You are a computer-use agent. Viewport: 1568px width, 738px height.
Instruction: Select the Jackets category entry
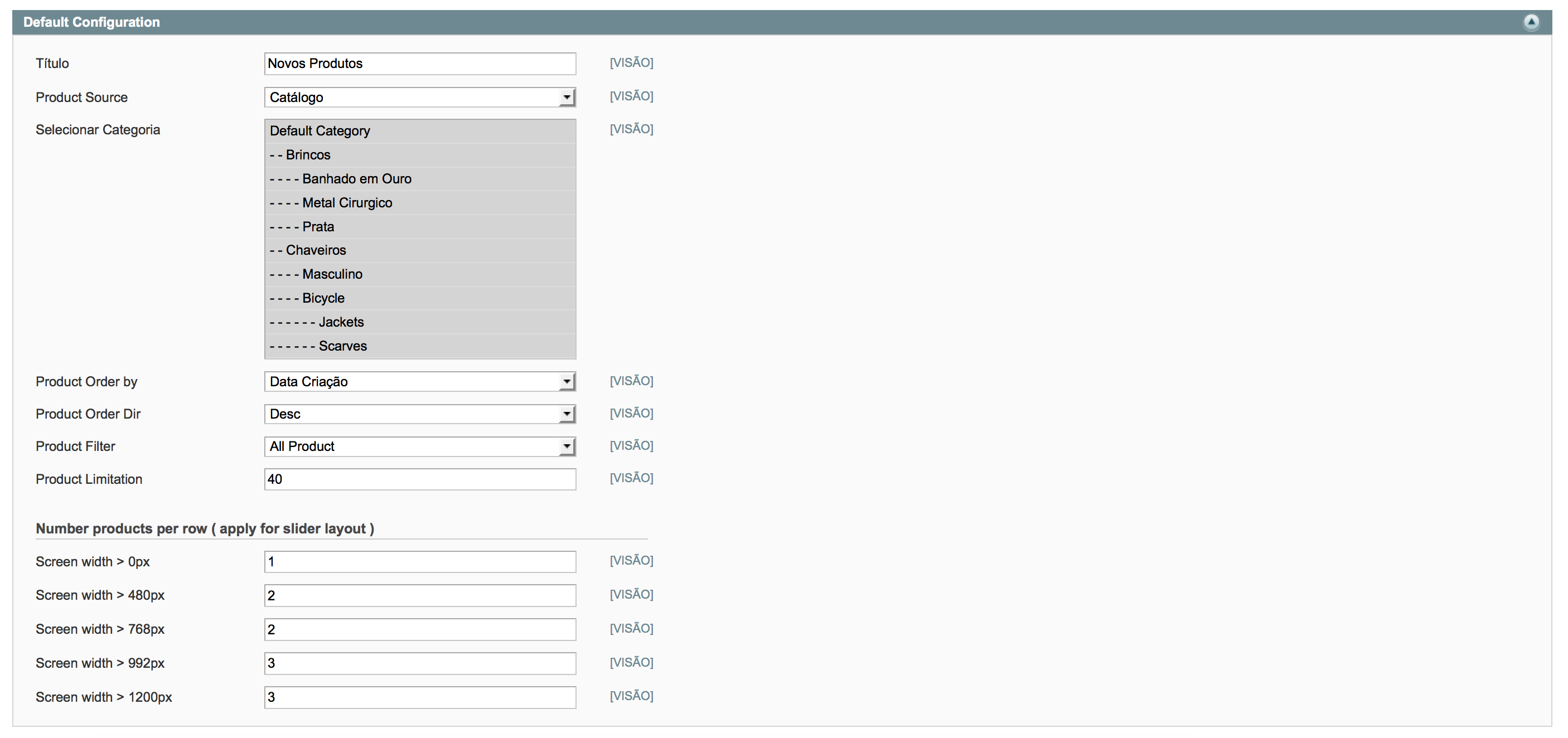click(341, 322)
